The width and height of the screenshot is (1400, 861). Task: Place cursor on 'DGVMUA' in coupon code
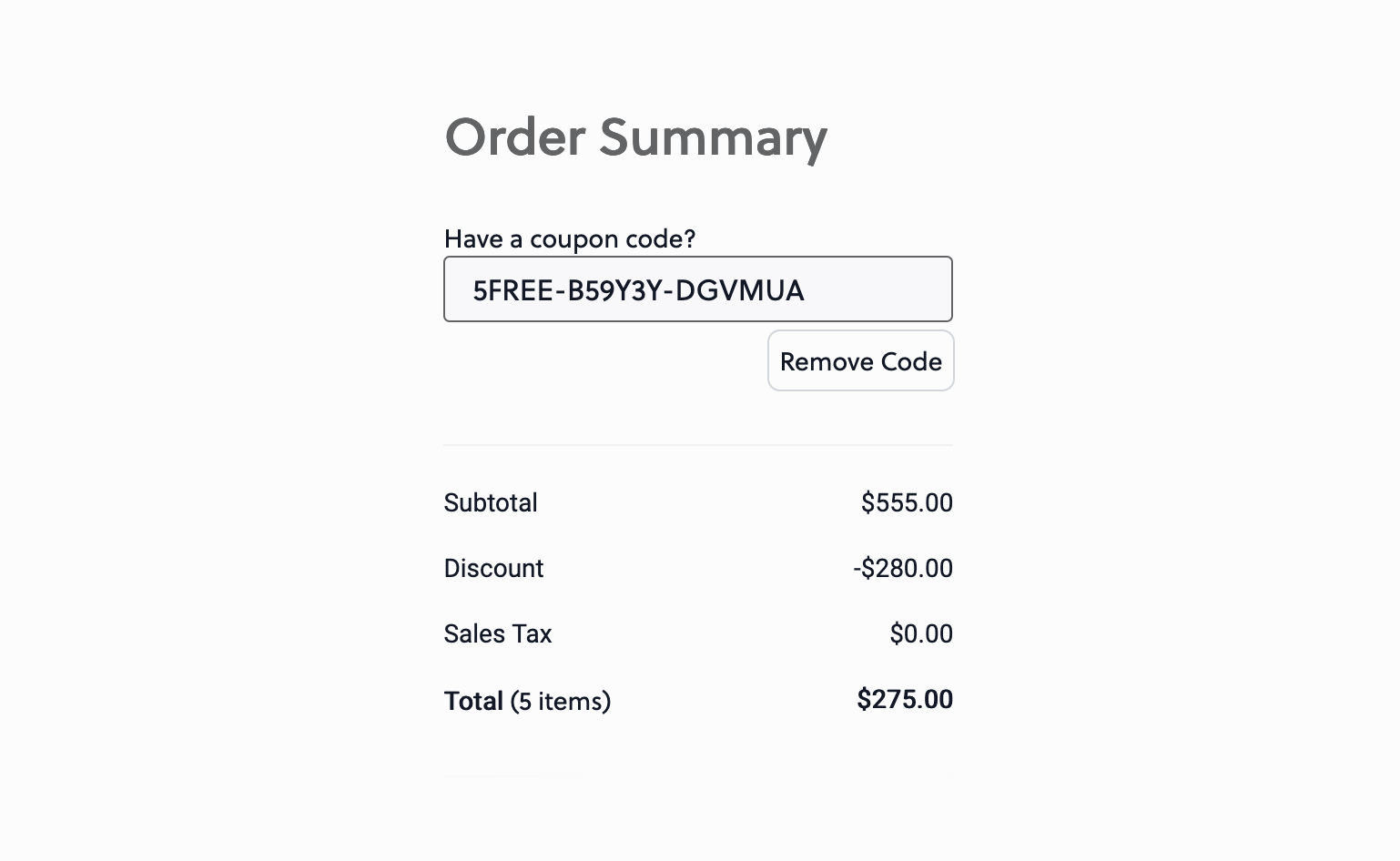740,290
